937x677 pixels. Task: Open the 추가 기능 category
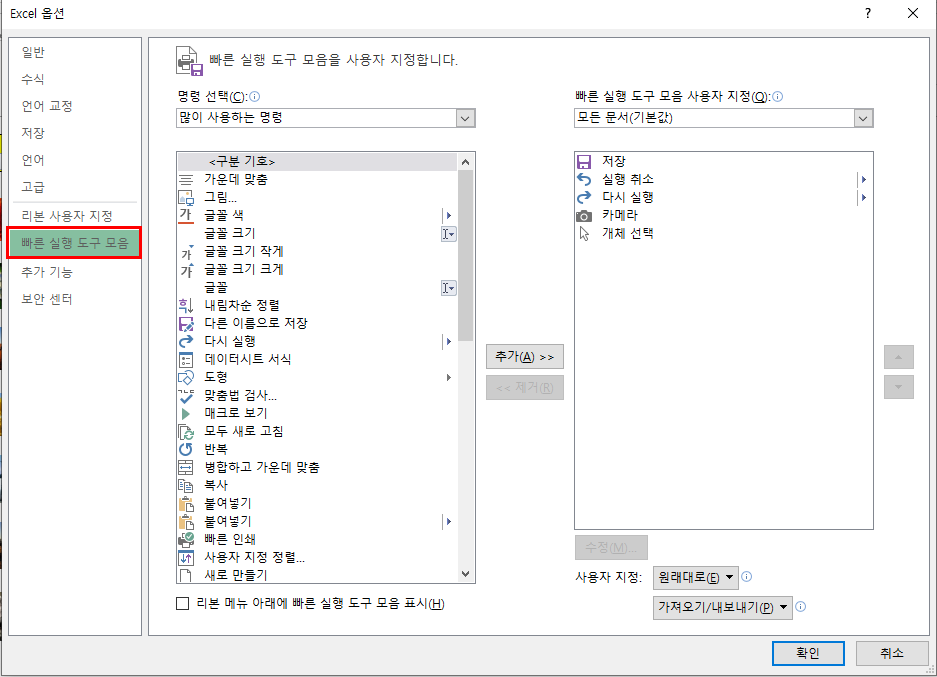47,272
